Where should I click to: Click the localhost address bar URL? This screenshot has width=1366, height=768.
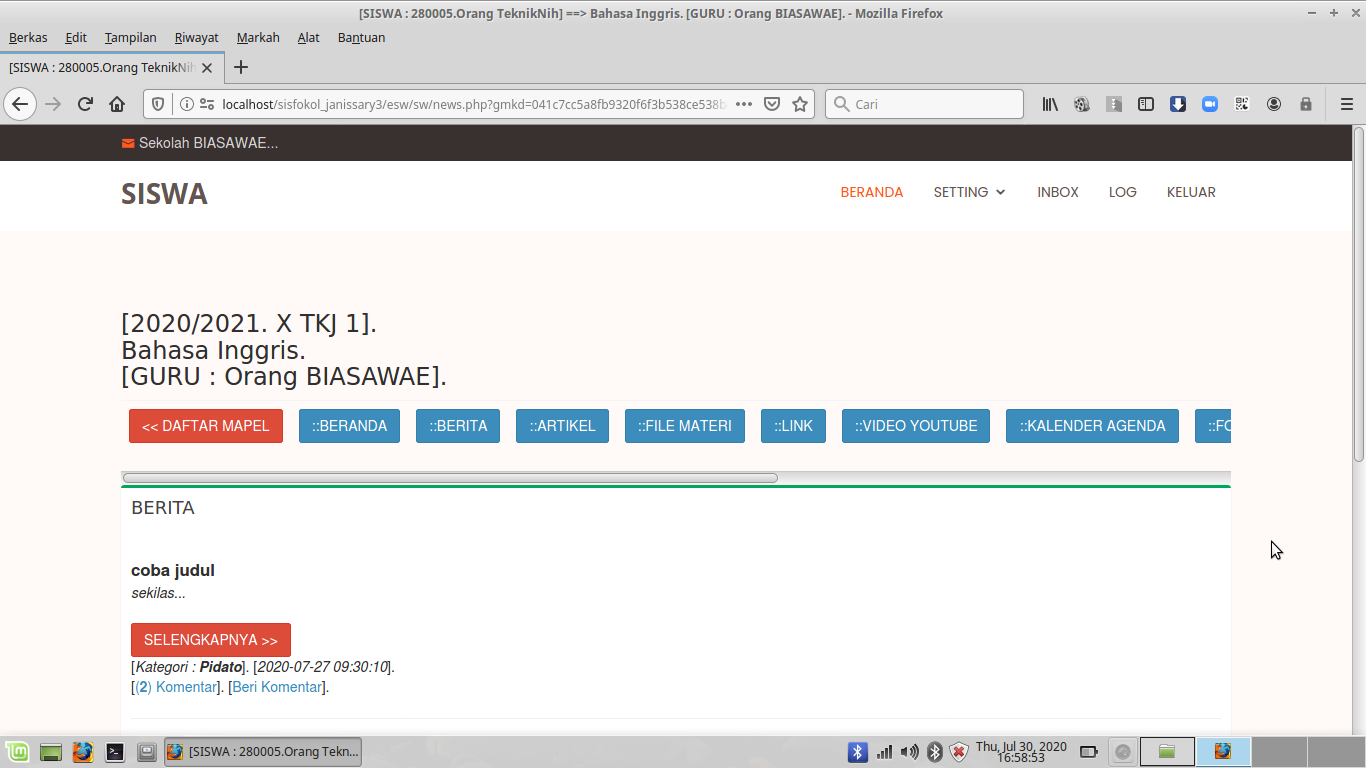pos(474,104)
